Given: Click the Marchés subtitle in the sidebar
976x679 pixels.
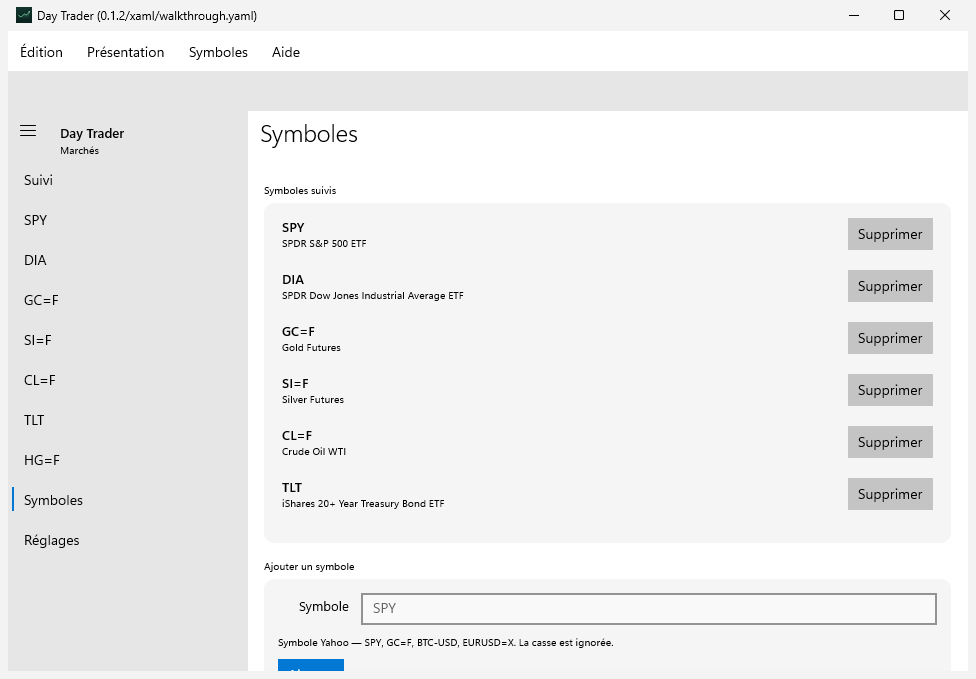Looking at the screenshot, I should 79,151.
